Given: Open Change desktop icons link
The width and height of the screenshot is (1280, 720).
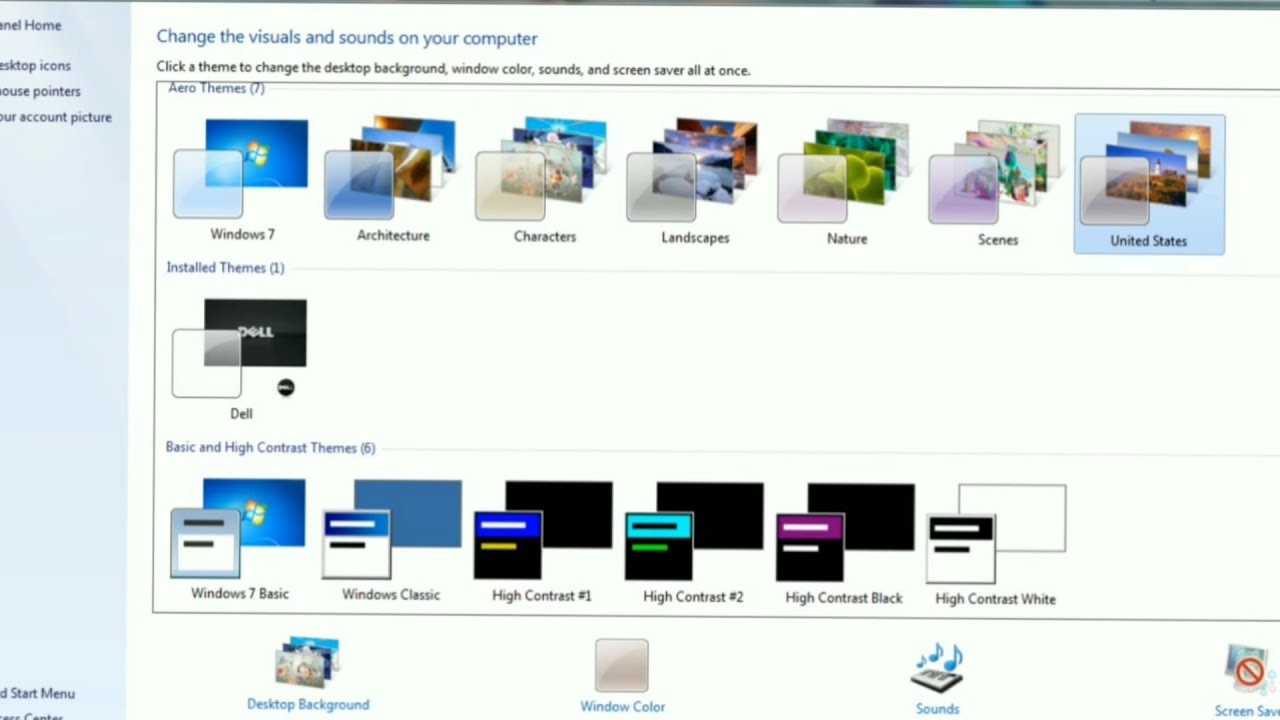Looking at the screenshot, I should (36, 65).
